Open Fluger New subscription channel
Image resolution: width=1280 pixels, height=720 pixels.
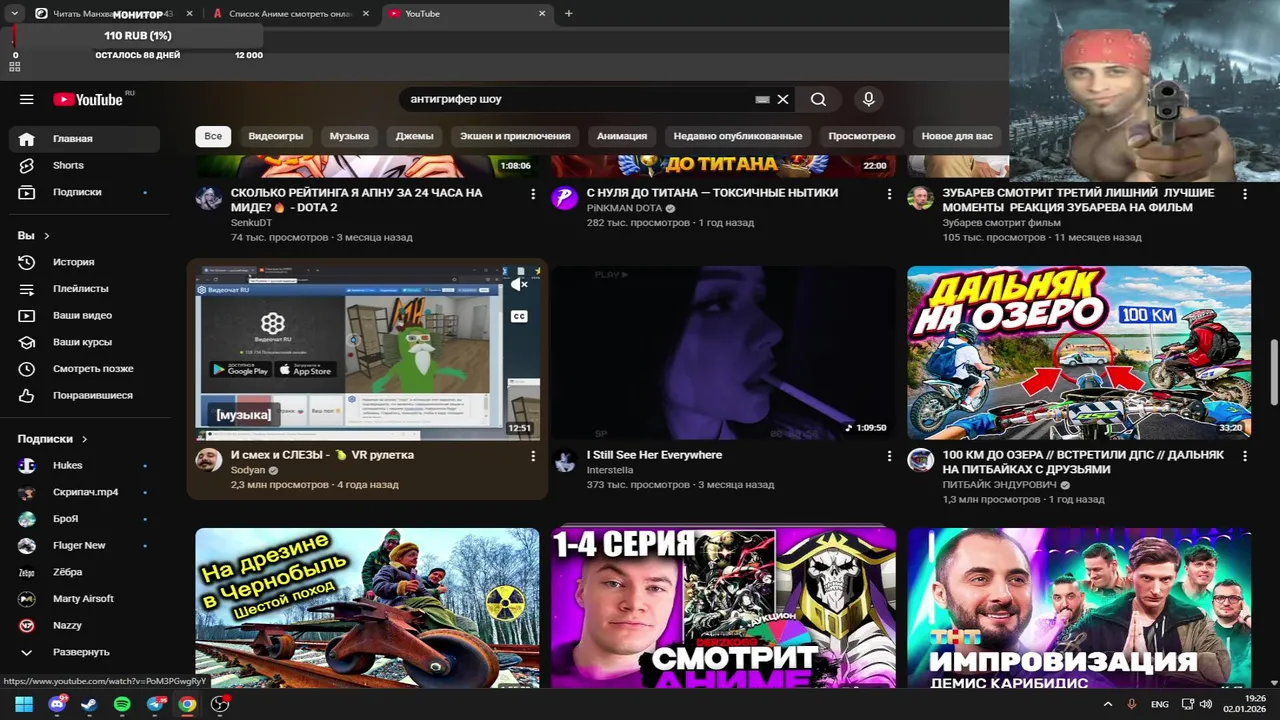85,545
